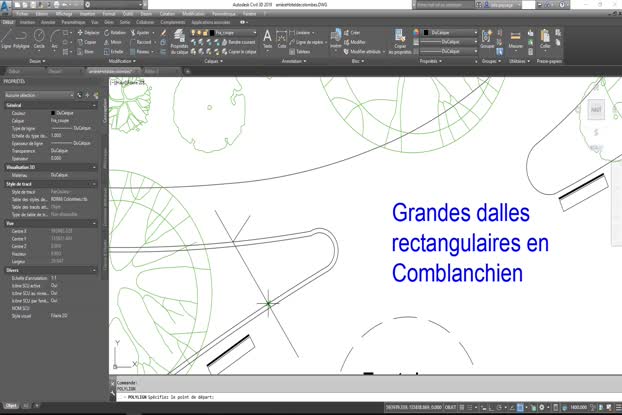Toggle the highlighted object snap button
Viewport: 622px width, 415px height.
520,407
